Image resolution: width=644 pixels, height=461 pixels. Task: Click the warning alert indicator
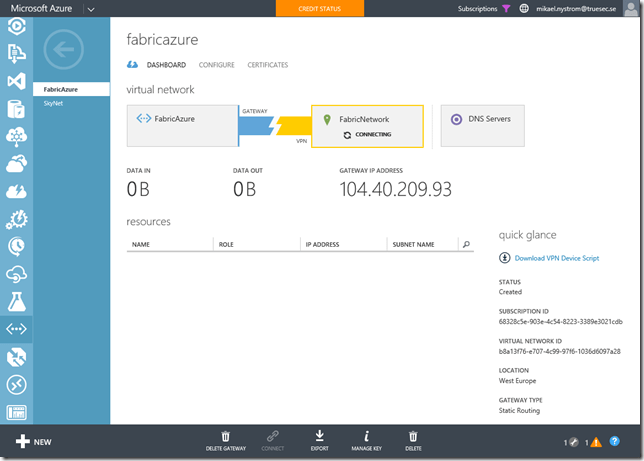(x=594, y=441)
